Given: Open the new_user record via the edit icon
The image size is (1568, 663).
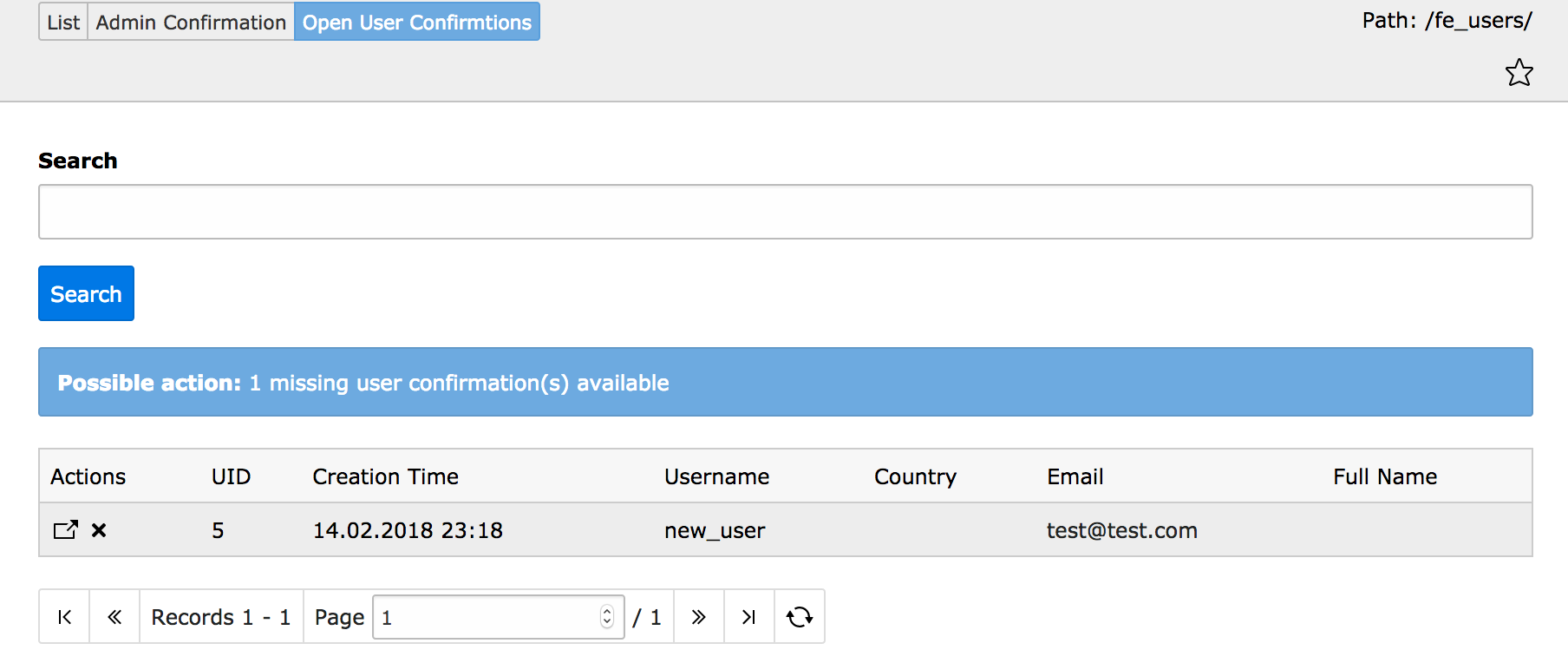Looking at the screenshot, I should click(x=66, y=530).
